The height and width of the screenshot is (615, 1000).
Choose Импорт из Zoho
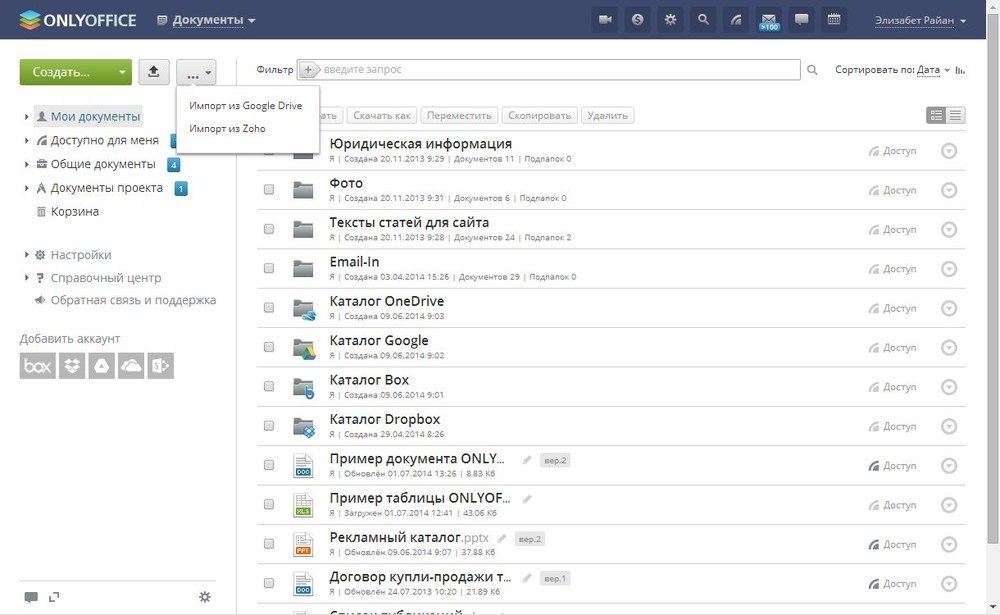[228, 129]
